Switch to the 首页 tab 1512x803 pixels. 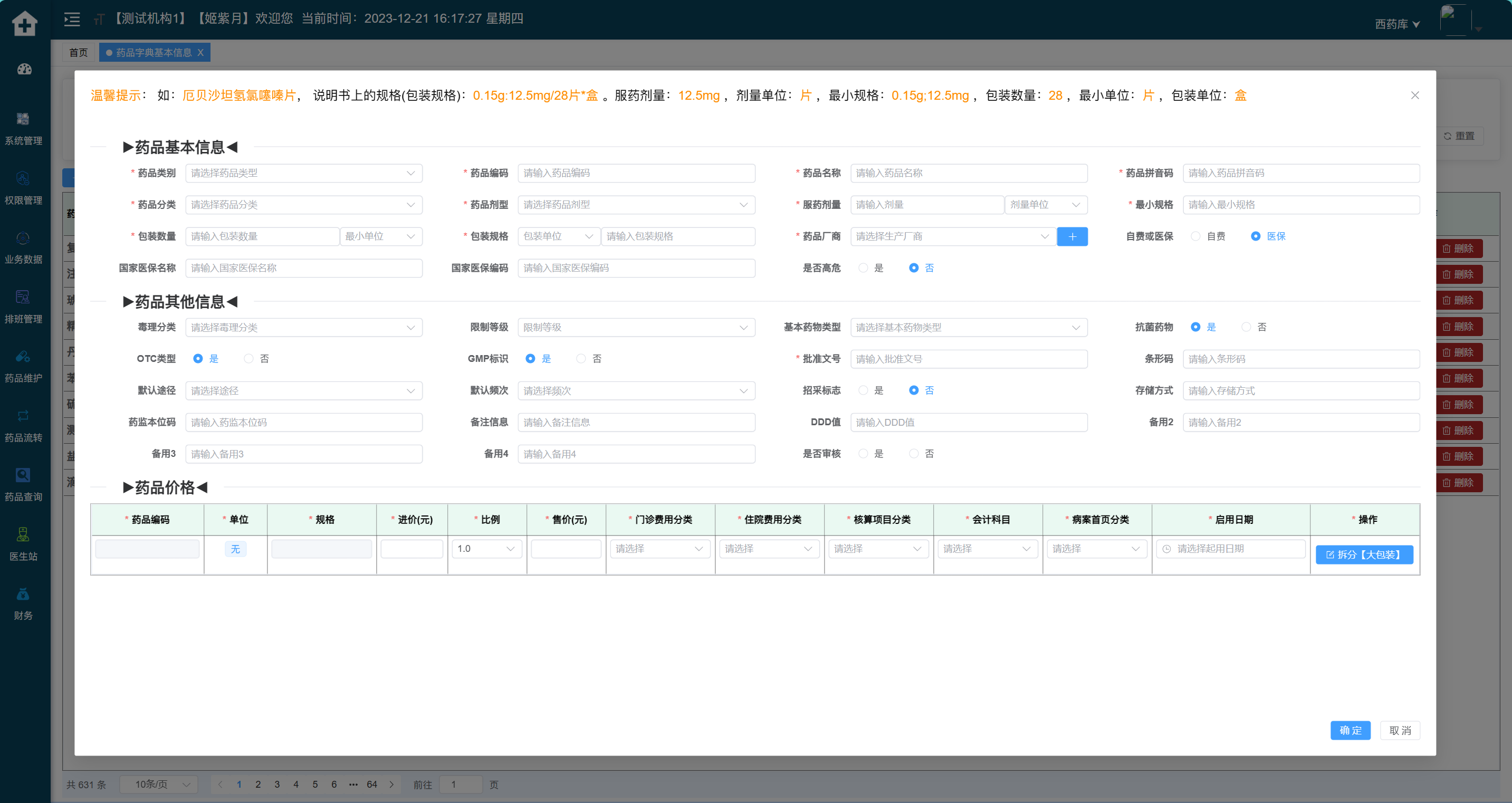coord(78,53)
